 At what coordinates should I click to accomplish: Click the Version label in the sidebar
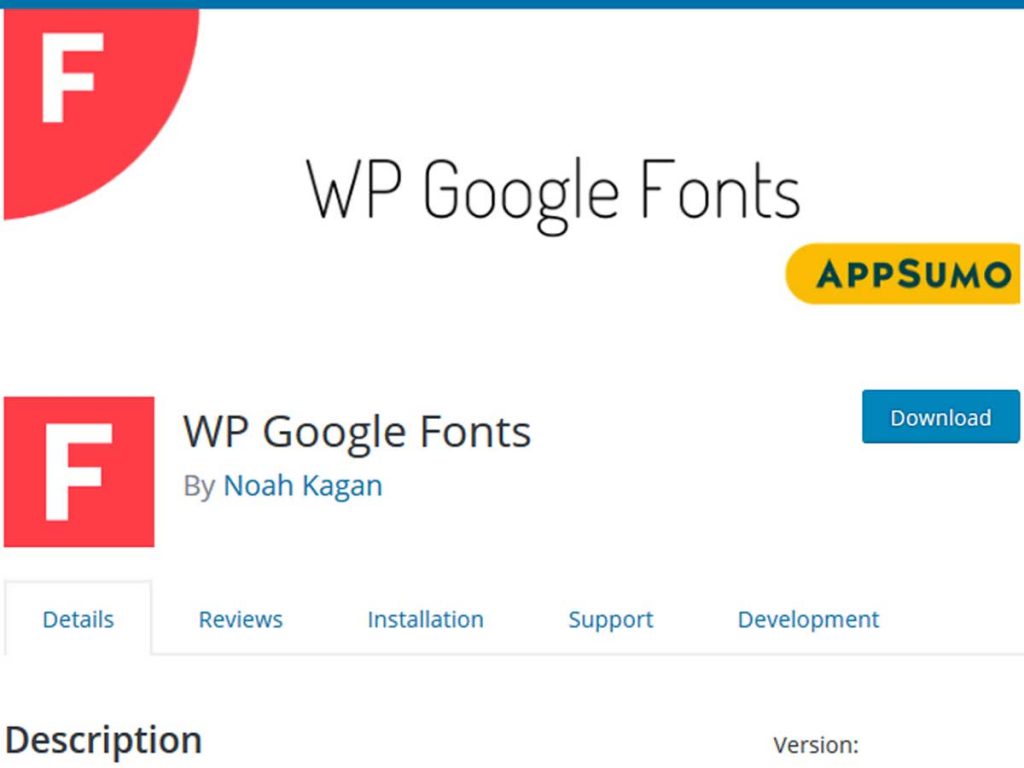[x=817, y=745]
